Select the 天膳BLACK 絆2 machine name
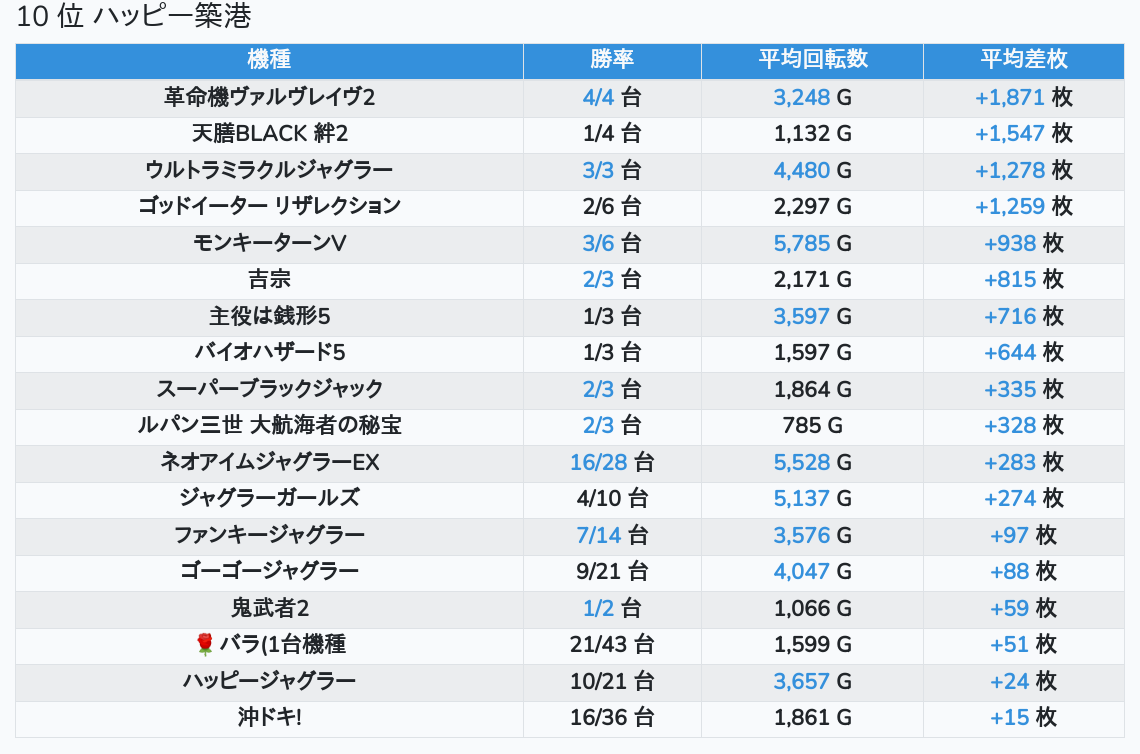 tap(269, 134)
